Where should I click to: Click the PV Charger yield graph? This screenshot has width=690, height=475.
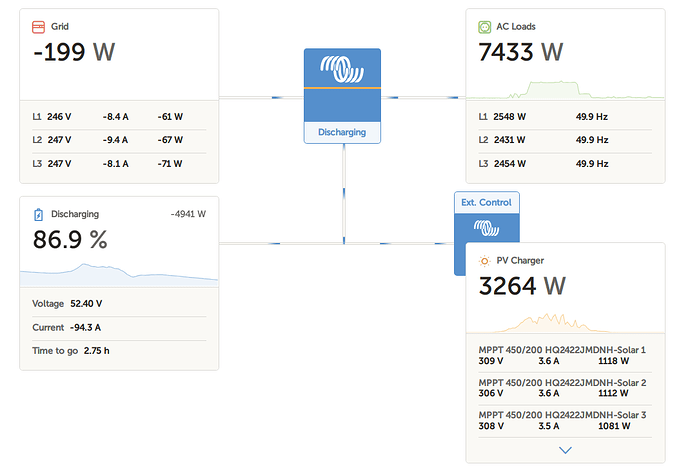coord(565,323)
